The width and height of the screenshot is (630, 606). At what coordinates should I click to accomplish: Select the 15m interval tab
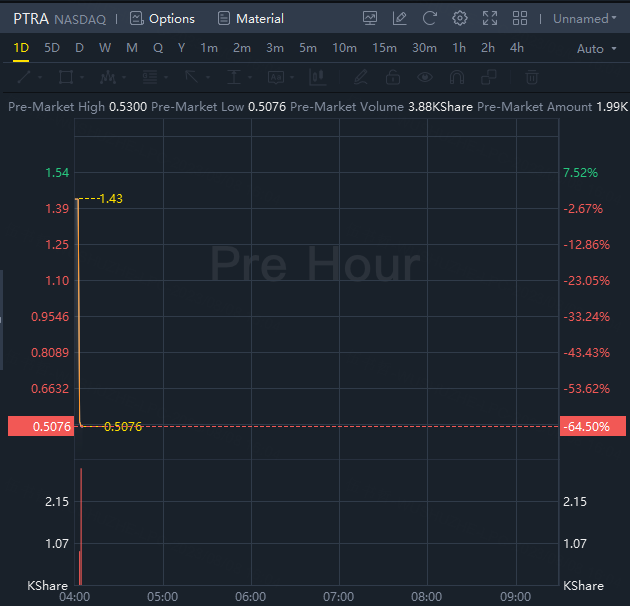(x=384, y=48)
